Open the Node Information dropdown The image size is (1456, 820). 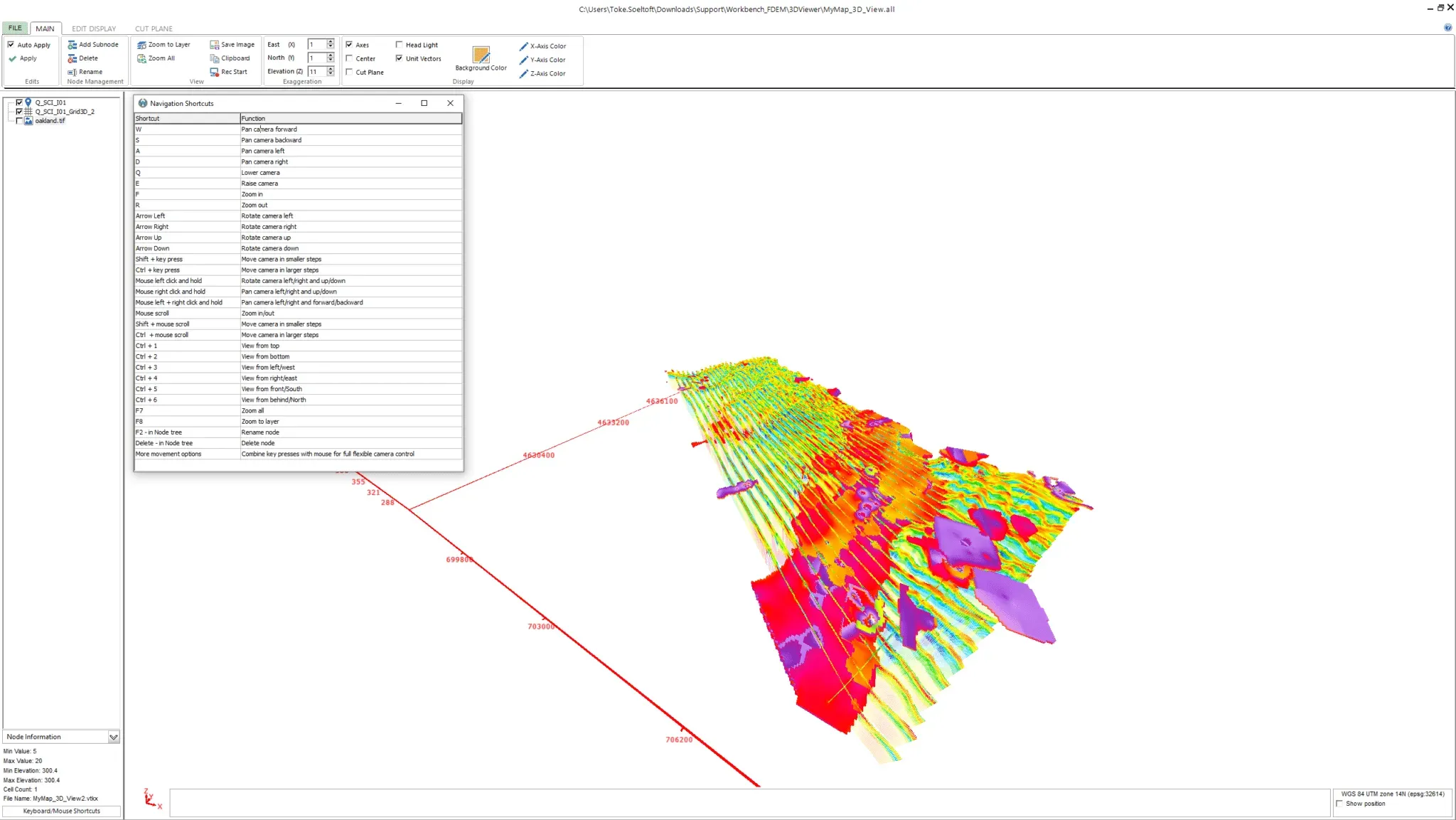coord(113,737)
